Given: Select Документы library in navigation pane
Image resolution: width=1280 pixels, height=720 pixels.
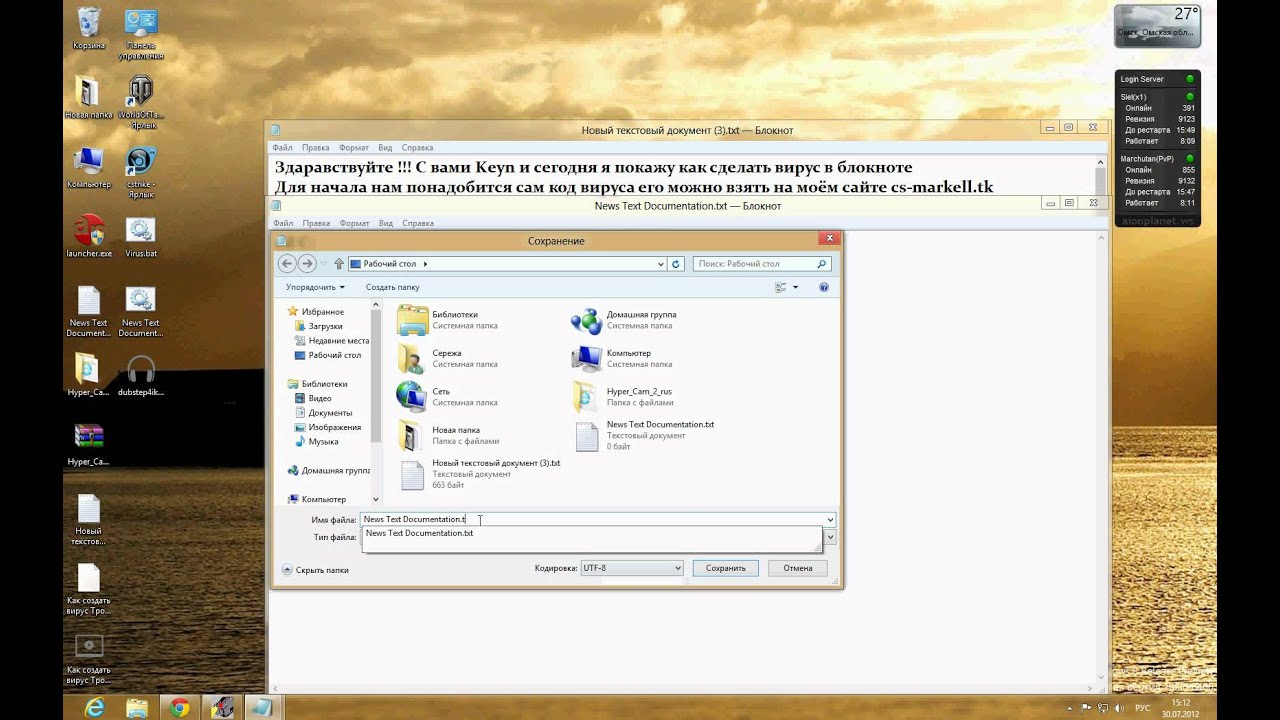Looking at the screenshot, I should pyautogui.click(x=323, y=413).
